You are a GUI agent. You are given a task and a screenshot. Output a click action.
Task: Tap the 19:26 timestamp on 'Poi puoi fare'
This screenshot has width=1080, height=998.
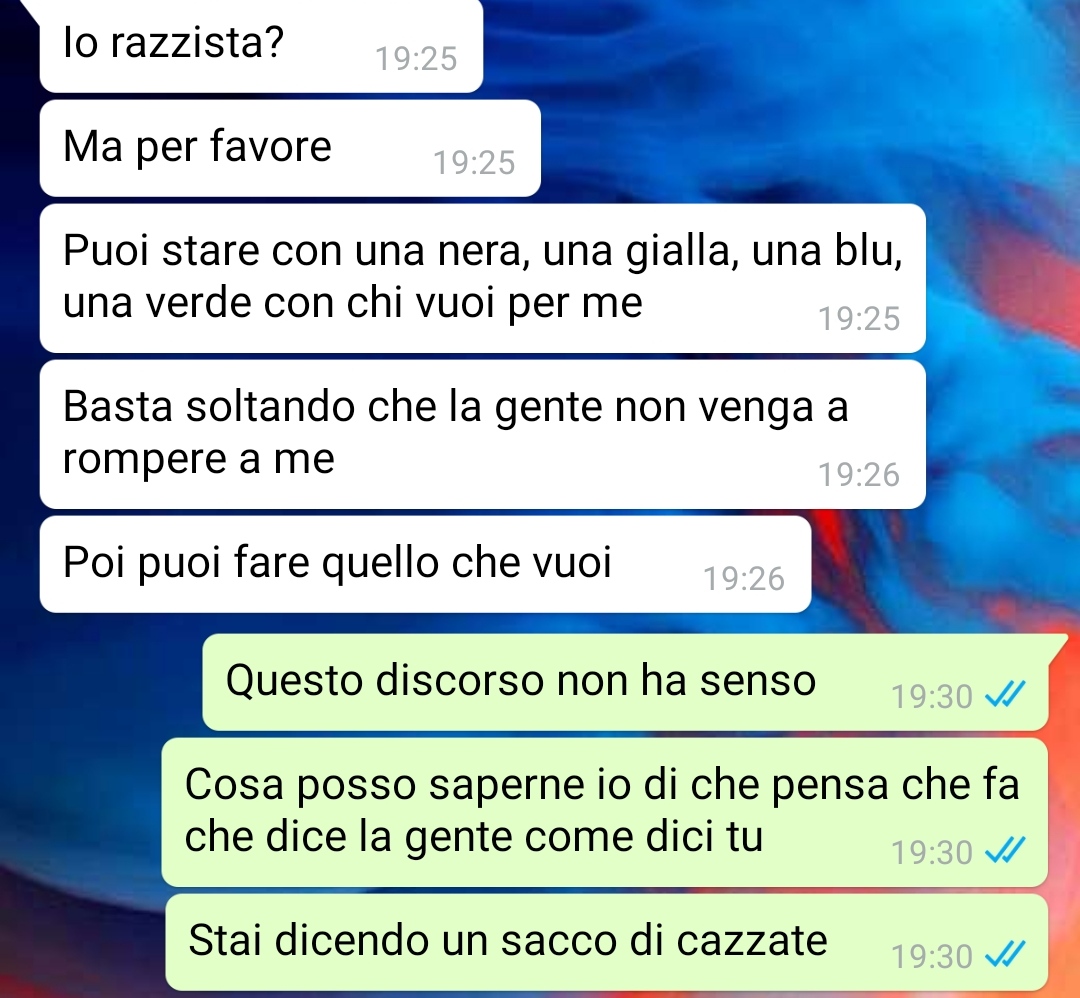tap(744, 579)
